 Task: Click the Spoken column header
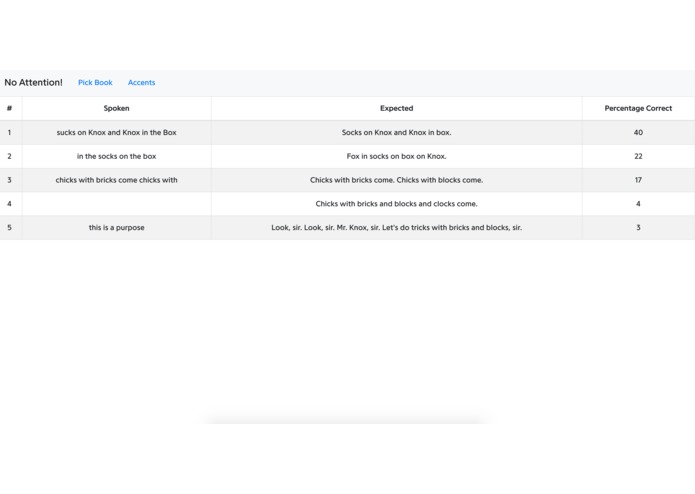pyautogui.click(x=117, y=108)
